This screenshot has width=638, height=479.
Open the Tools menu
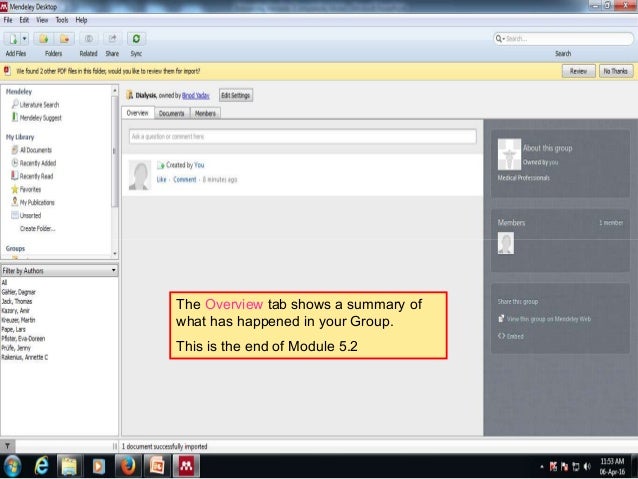pos(62,20)
